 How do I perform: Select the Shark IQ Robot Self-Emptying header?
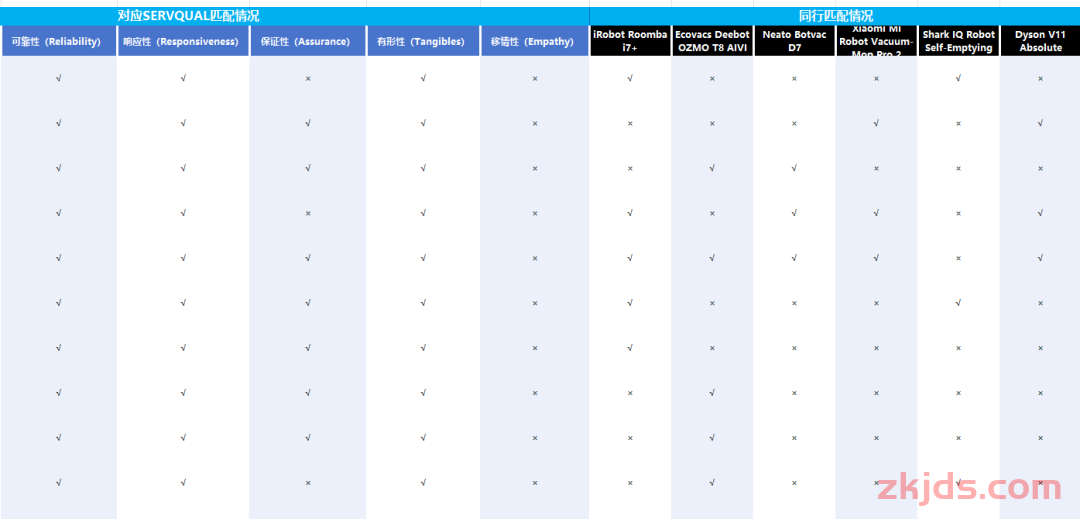[958, 41]
